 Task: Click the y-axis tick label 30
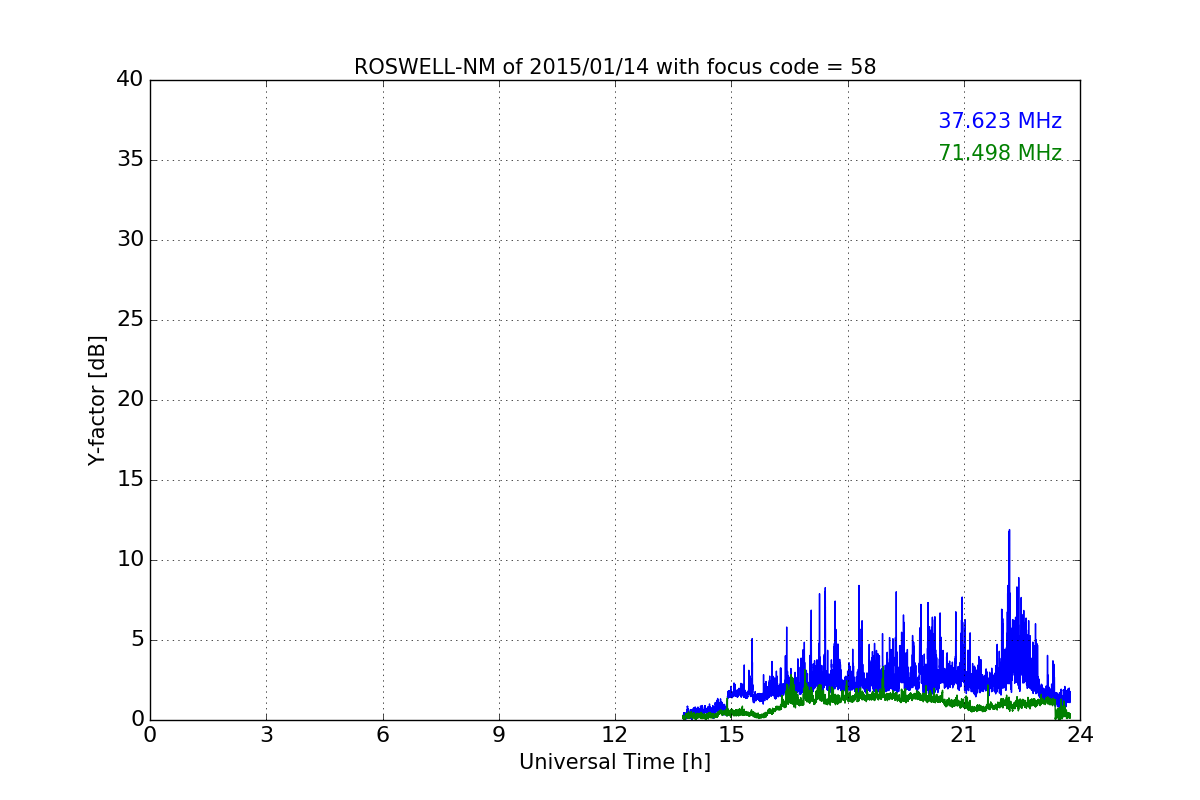130,240
